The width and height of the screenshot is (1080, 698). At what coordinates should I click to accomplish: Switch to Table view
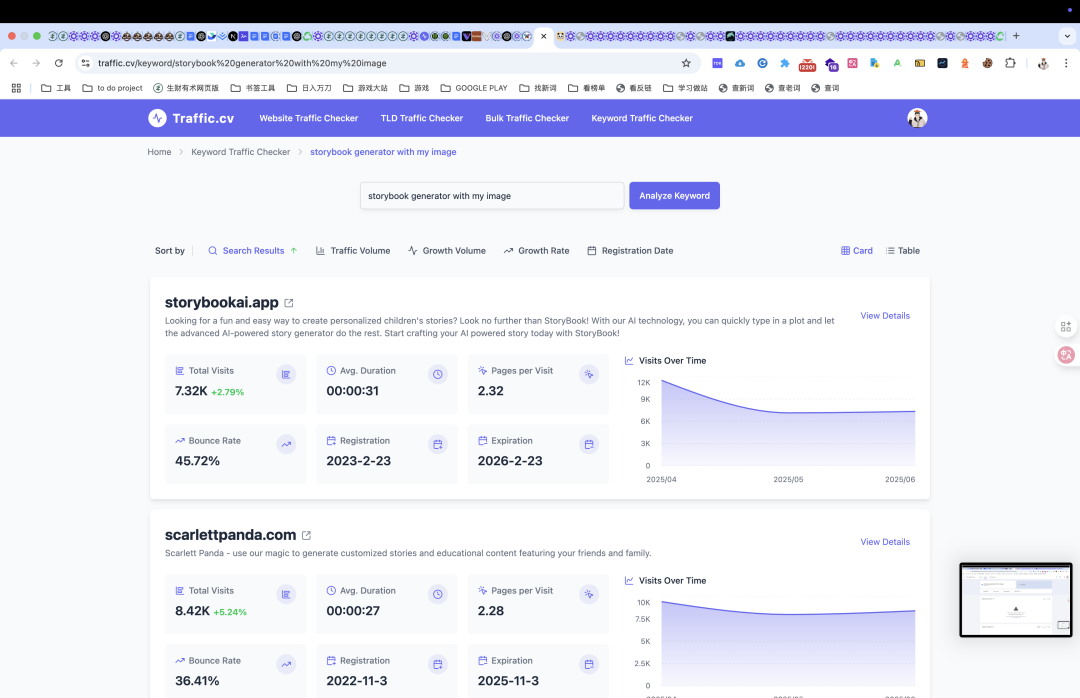click(x=903, y=251)
